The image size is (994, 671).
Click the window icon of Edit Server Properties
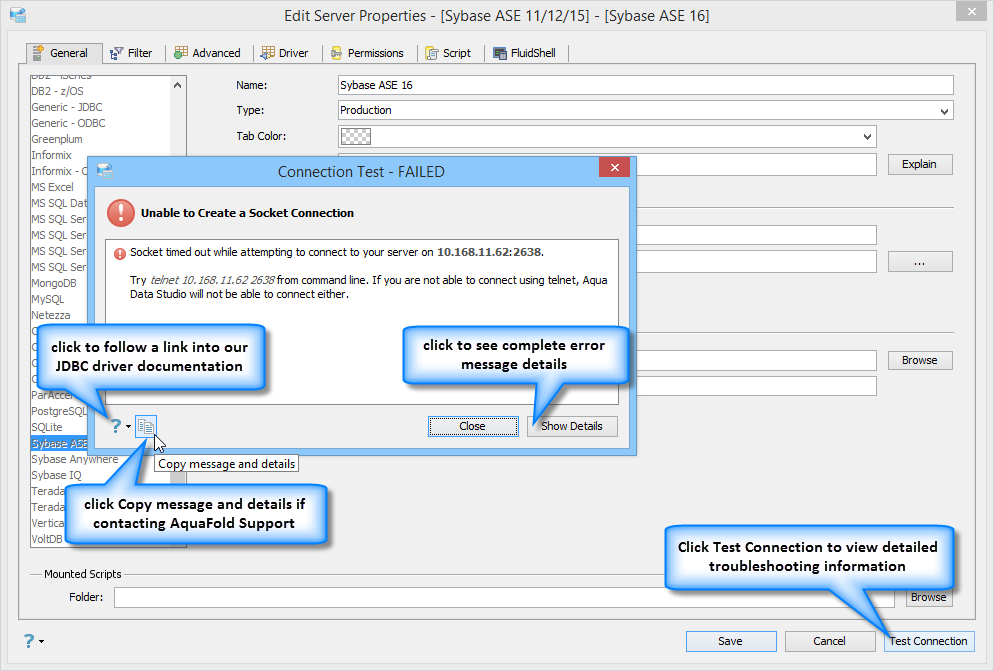(x=18, y=15)
